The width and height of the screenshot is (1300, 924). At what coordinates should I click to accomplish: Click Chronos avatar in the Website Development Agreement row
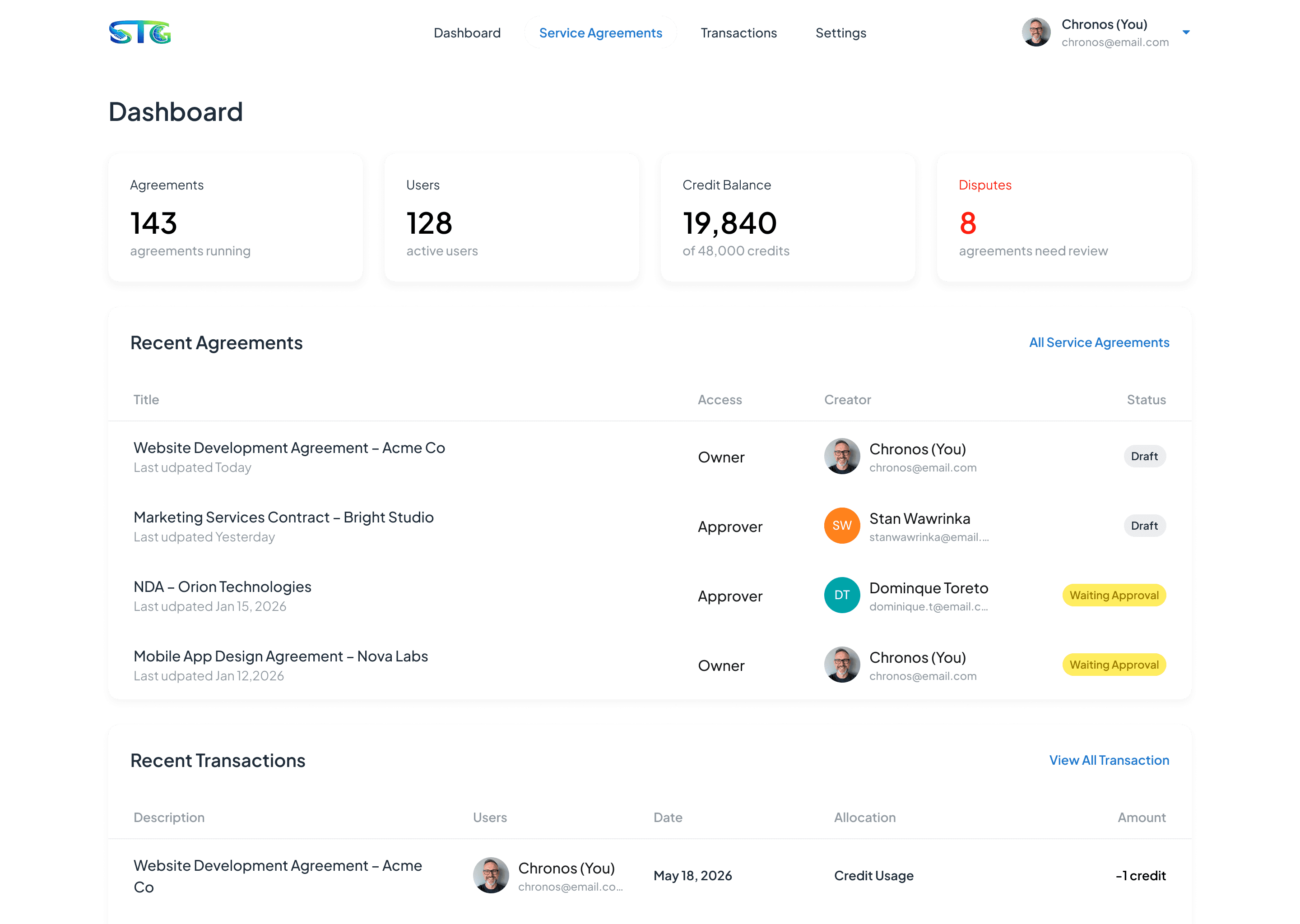tap(842, 456)
